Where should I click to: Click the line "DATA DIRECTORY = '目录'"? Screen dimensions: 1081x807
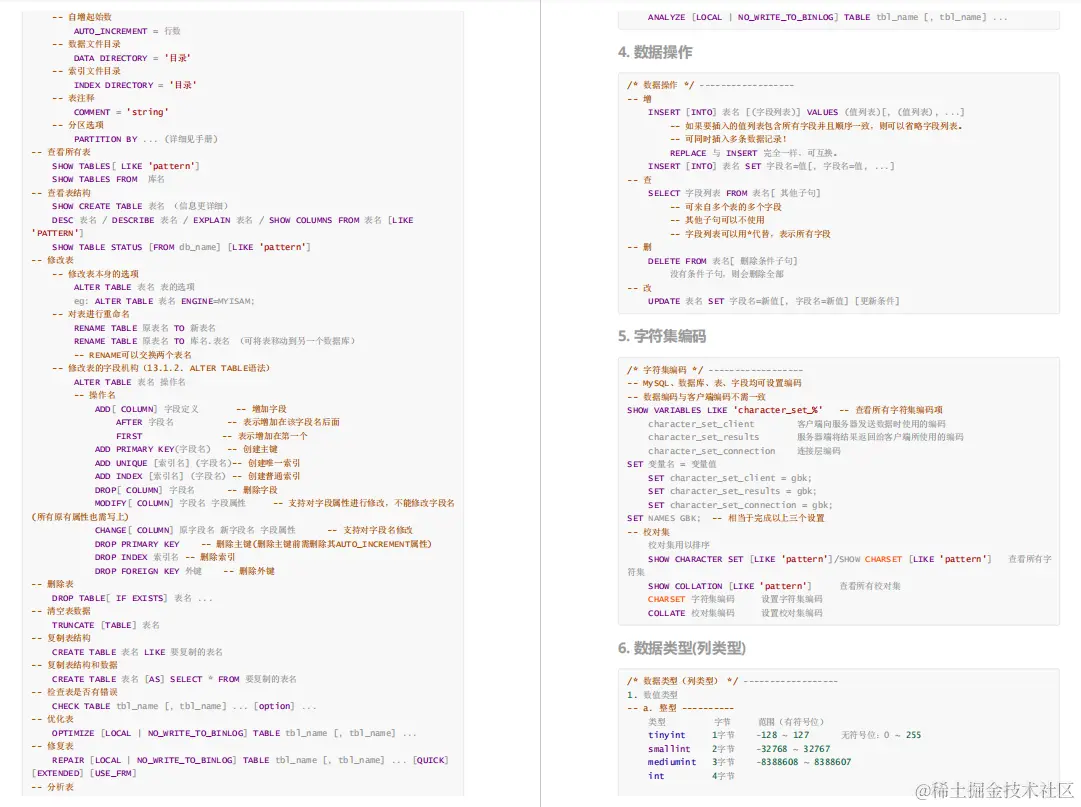132,58
